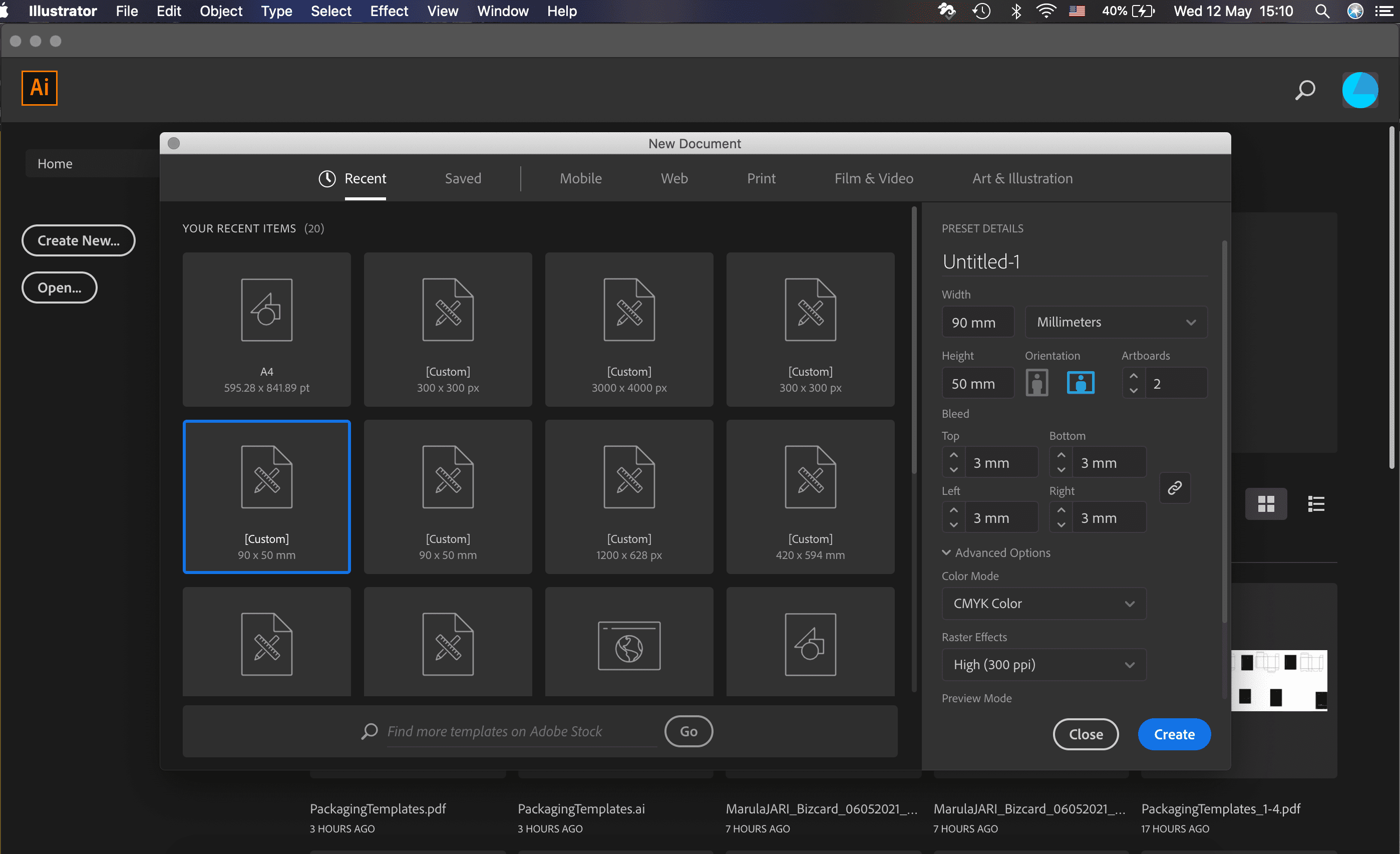This screenshot has width=1400, height=854.
Task: Open macOS Spotlight search icon
Action: 1321,12
